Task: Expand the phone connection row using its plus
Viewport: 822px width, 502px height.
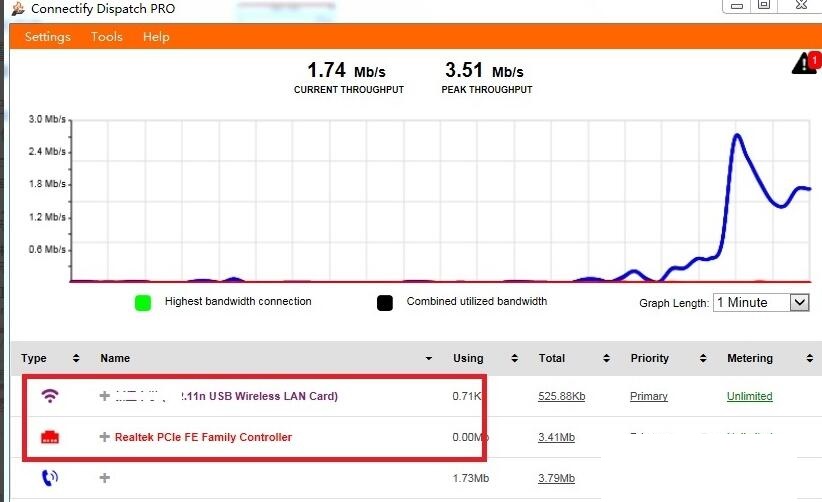Action: click(x=104, y=477)
